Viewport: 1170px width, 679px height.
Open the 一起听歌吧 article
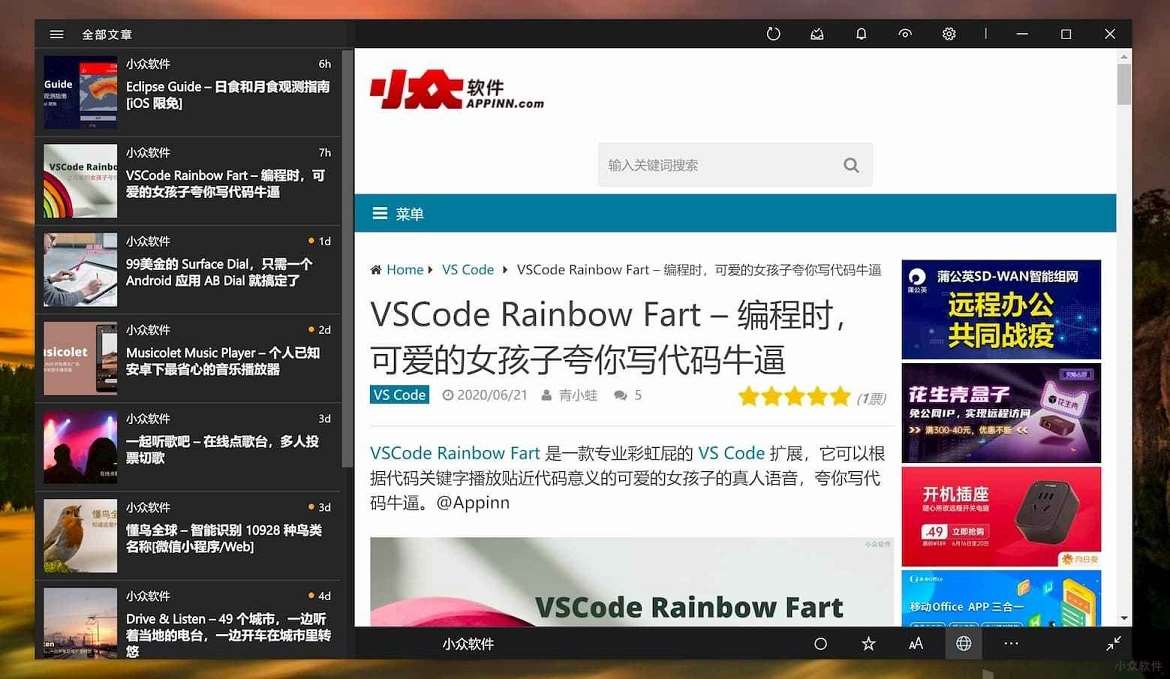pos(188,448)
